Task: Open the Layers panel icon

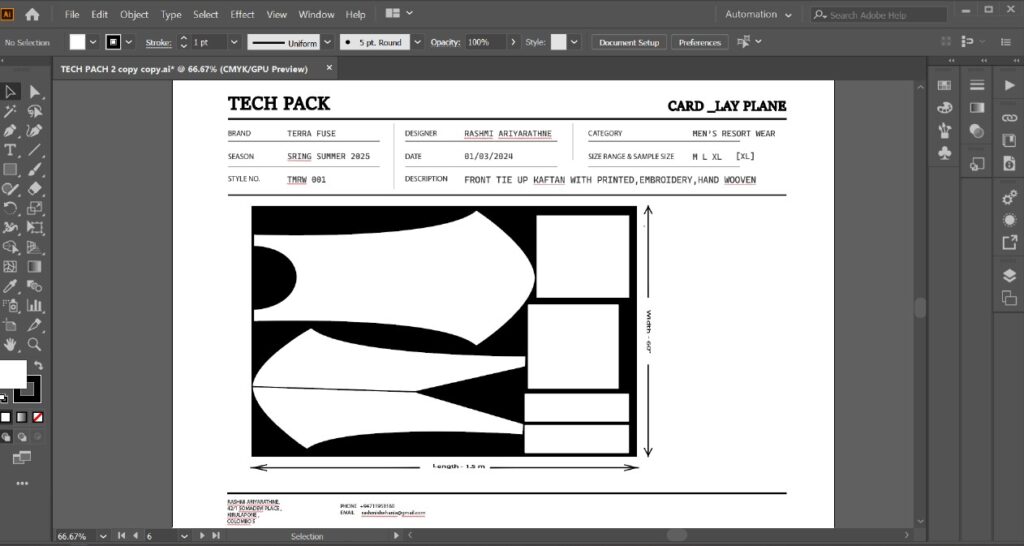Action: click(x=1009, y=276)
